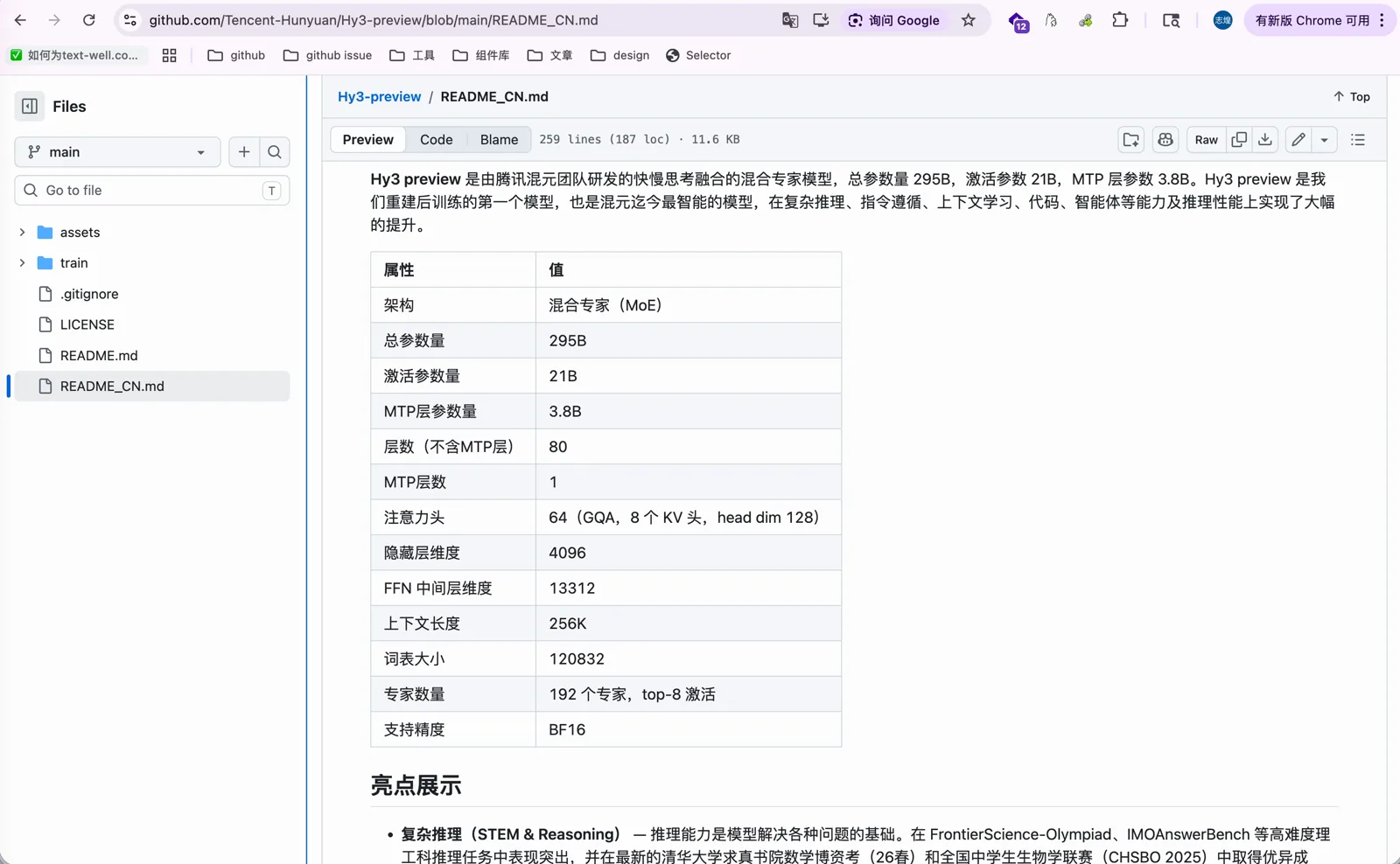Select README_CN.md in file tree
The width and height of the screenshot is (1400, 864).
(x=152, y=386)
